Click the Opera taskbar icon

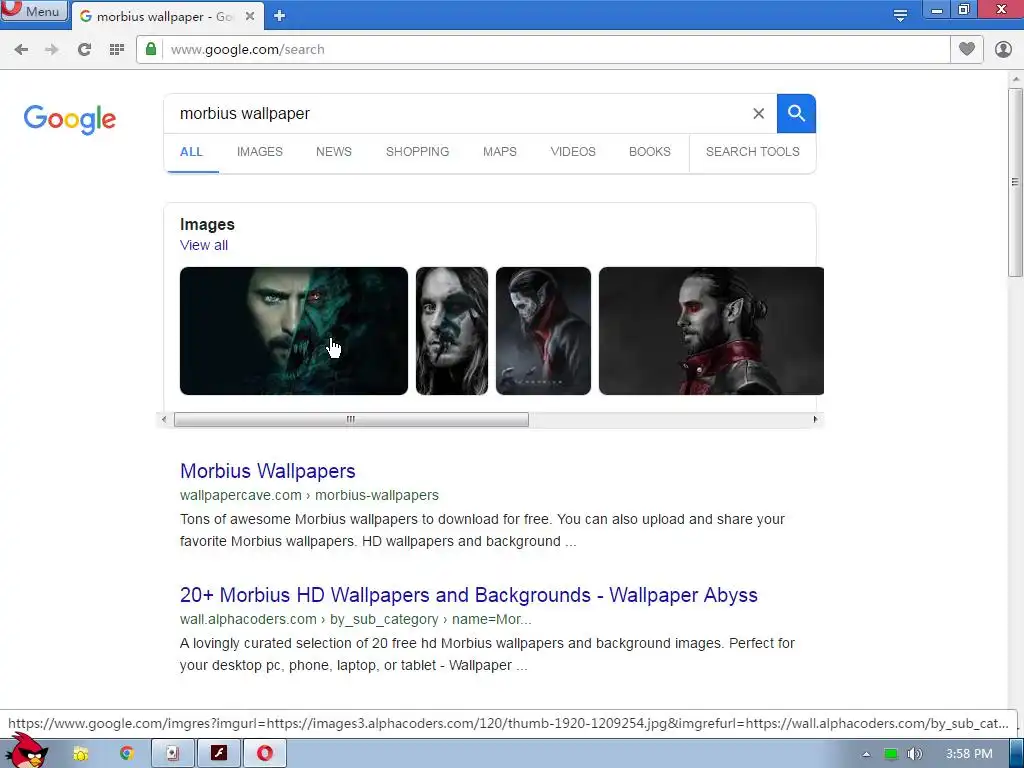(x=265, y=754)
